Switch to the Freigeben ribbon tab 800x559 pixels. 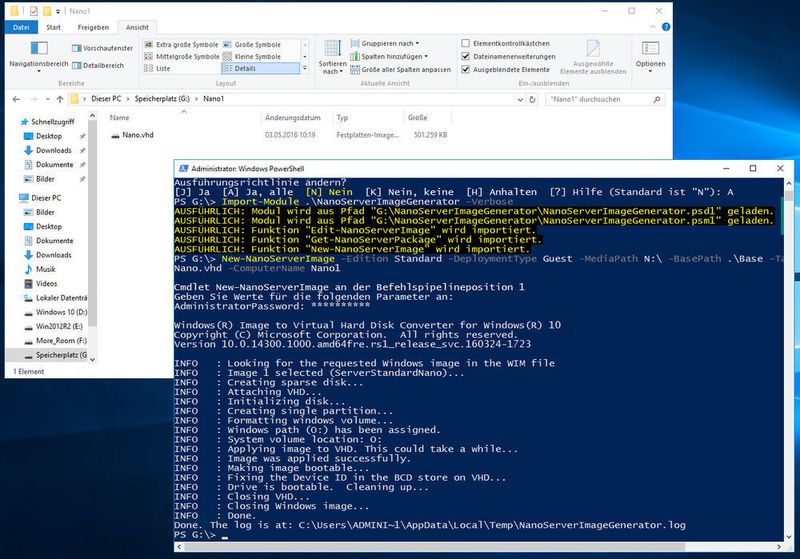[93, 27]
